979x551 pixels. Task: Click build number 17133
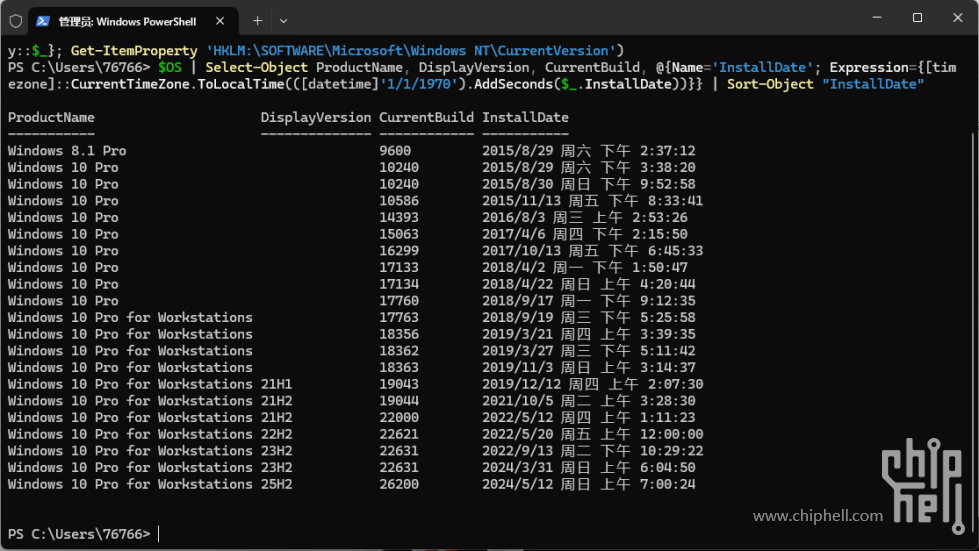tap(399, 268)
